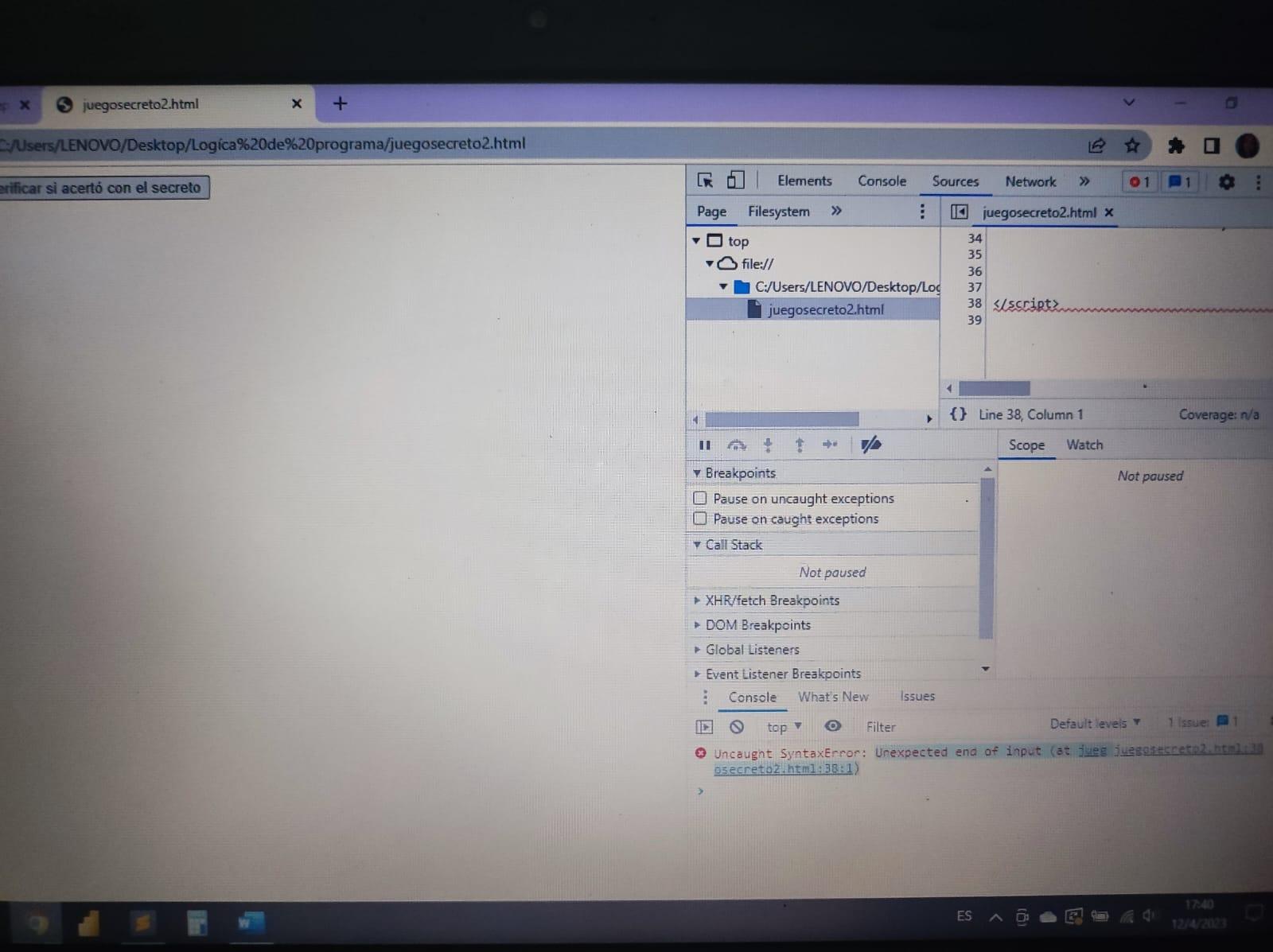Collapse the C:/Users/LENOVO/Desktop folder node
The image size is (1273, 952).
pyautogui.click(x=723, y=286)
